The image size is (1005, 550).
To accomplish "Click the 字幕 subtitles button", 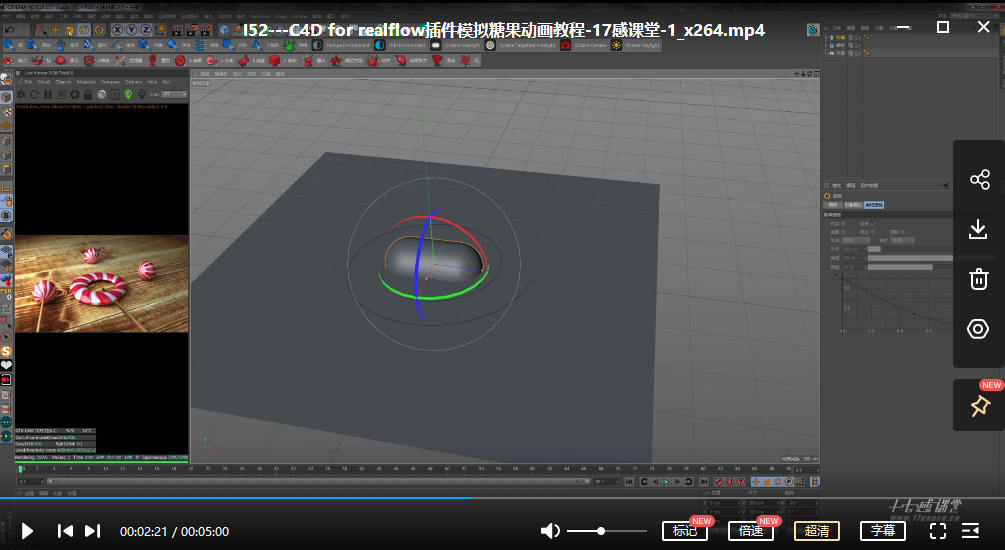I will [x=883, y=531].
